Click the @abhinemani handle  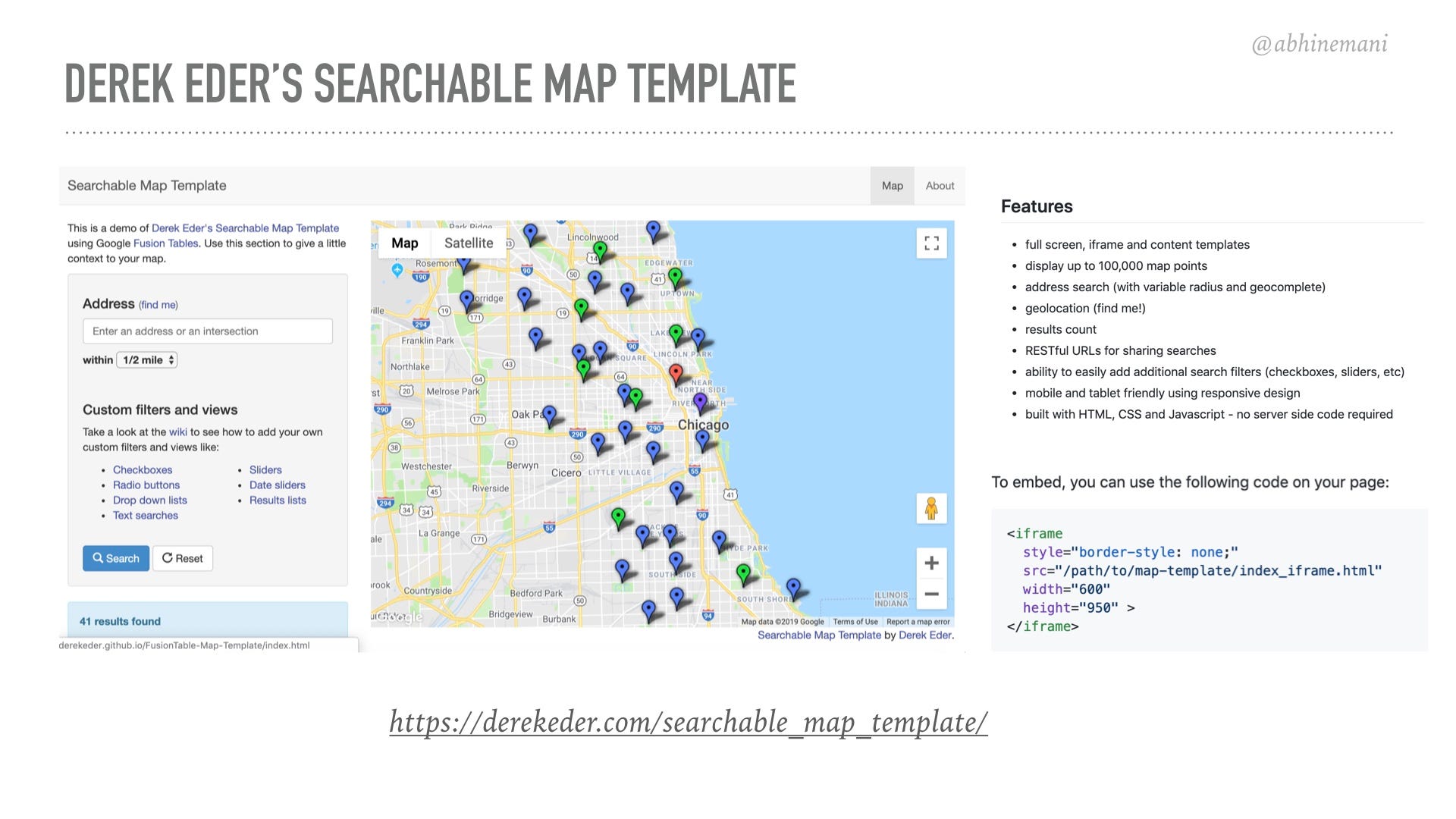point(1319,45)
